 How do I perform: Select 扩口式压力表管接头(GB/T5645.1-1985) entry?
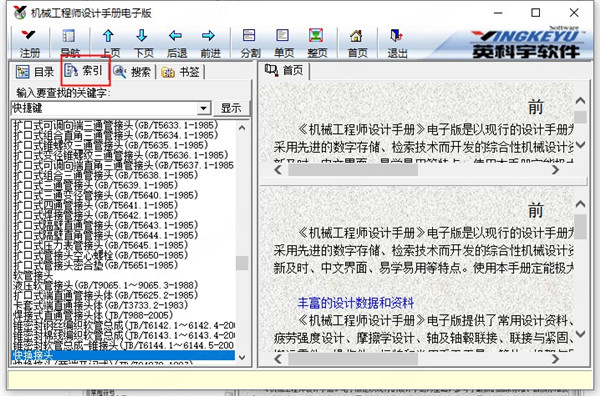(x=101, y=245)
